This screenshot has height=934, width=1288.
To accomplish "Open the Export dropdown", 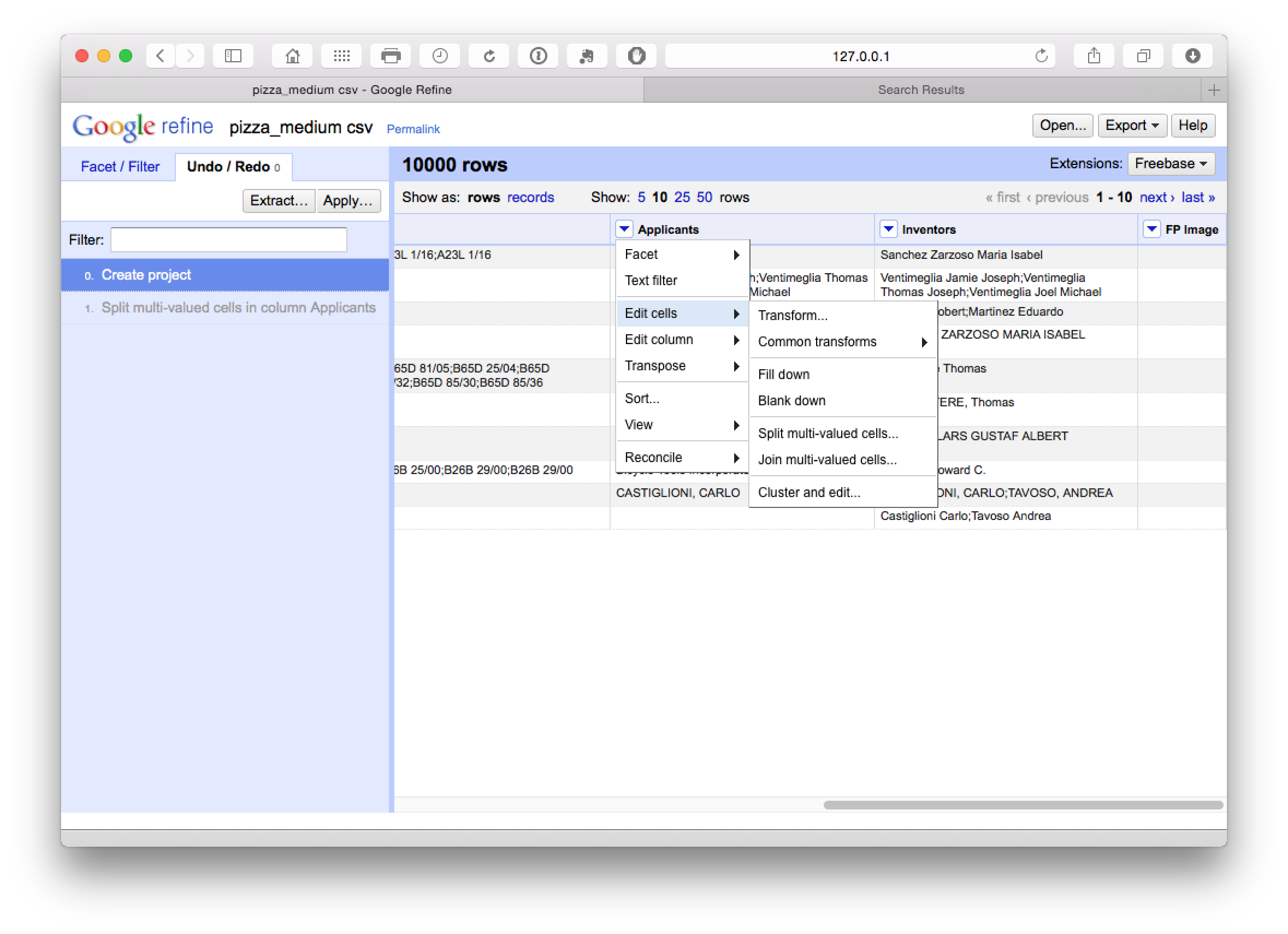I will [x=1131, y=126].
